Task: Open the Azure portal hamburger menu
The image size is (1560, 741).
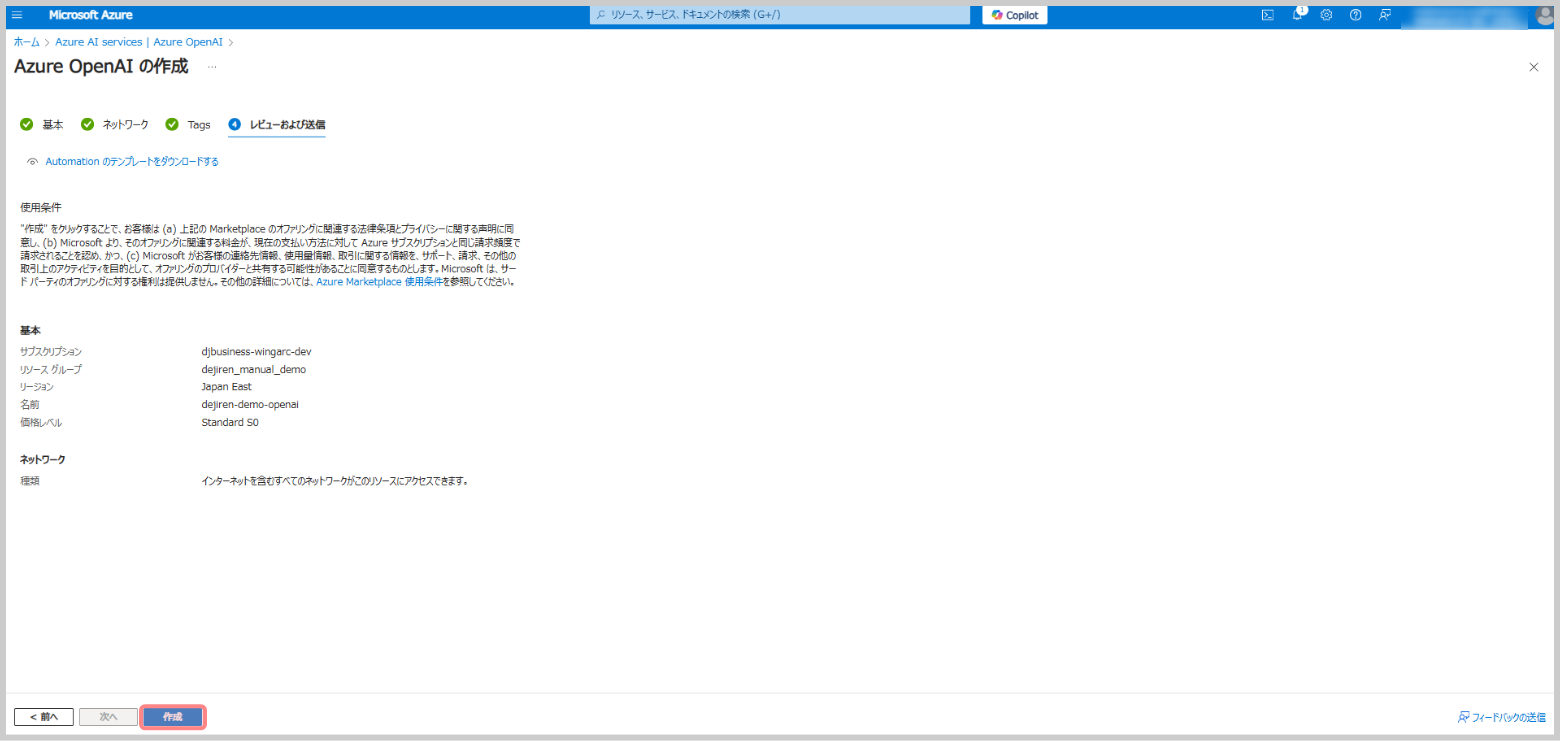Action: tap(17, 15)
